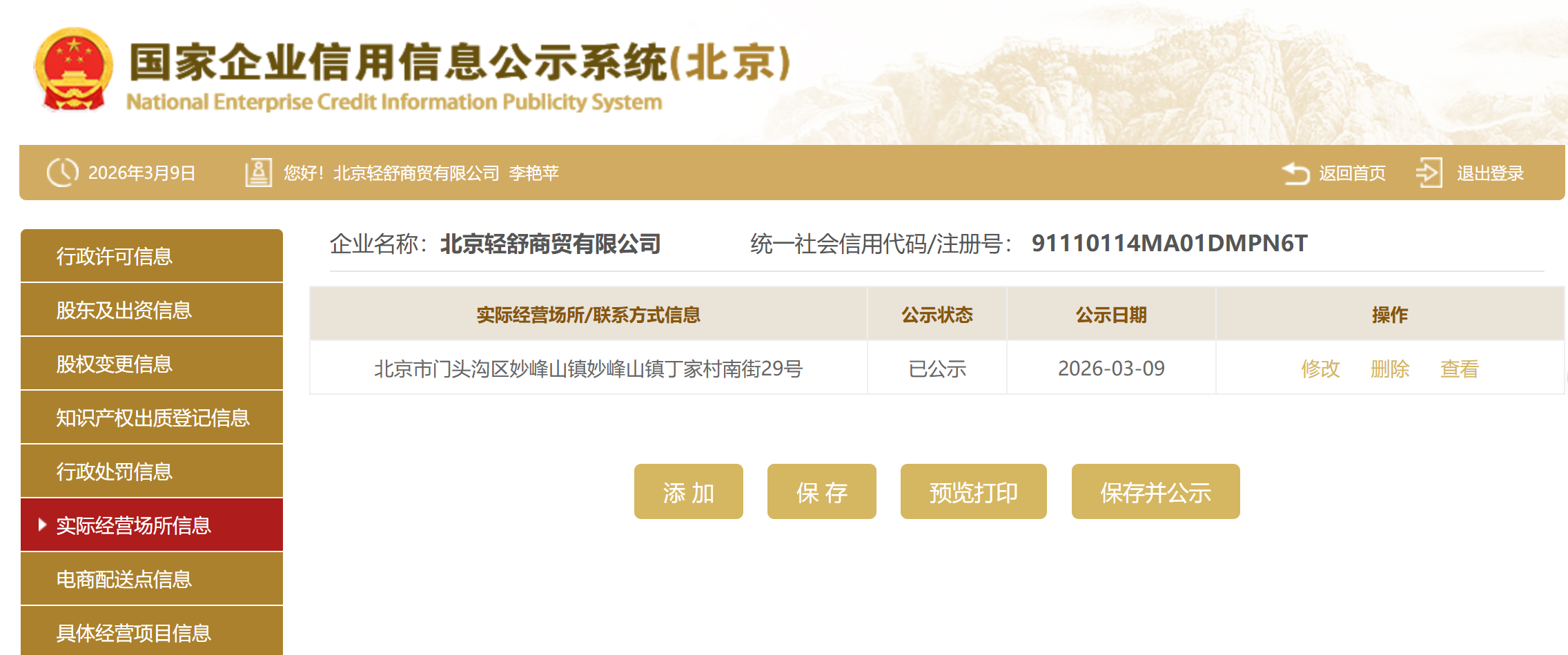Click the greeting 您好！北京轻舒商贸有限公司 李艳苹

(421, 173)
